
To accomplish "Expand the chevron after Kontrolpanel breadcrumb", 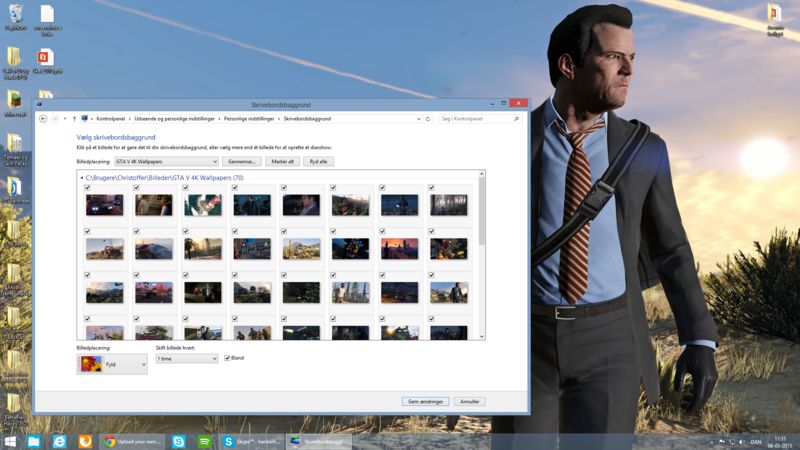I will [x=130, y=119].
